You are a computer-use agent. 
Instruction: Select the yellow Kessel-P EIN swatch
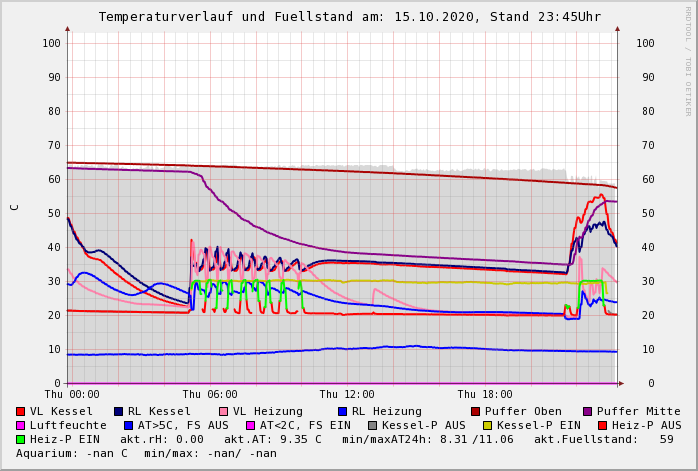coord(488,425)
